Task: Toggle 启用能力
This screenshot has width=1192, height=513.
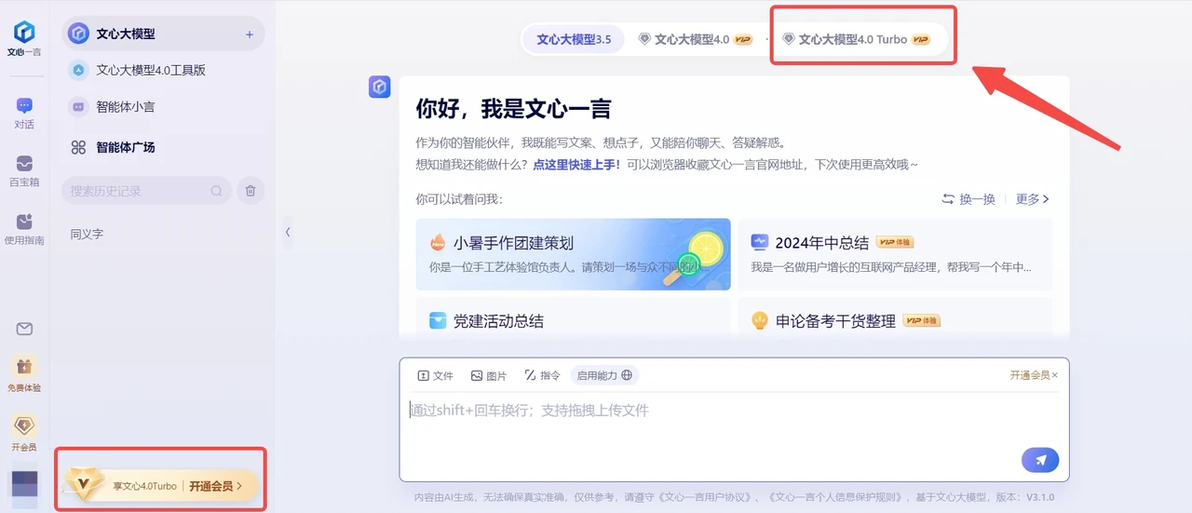Action: [604, 375]
